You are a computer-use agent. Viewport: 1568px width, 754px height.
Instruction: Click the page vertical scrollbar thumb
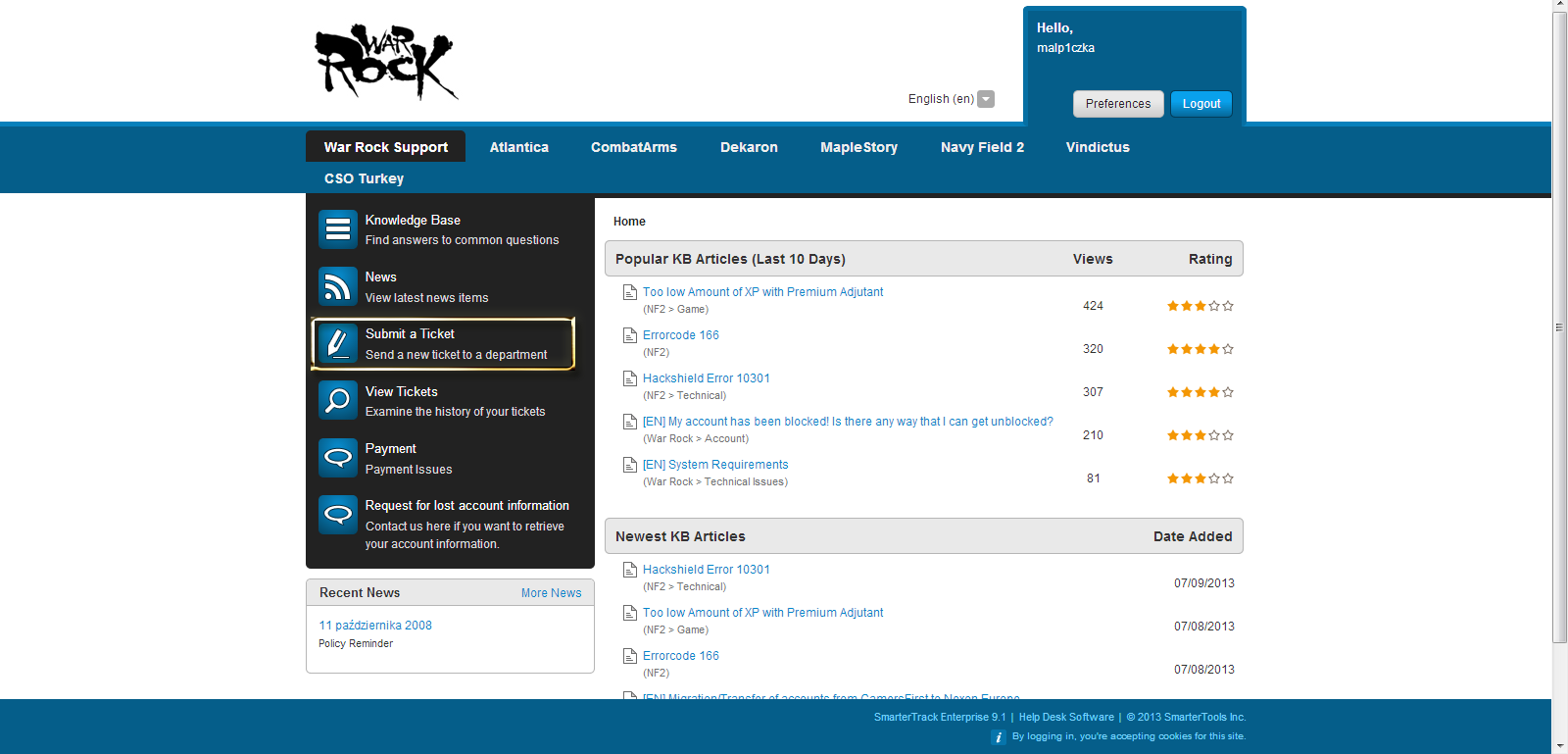1559,328
